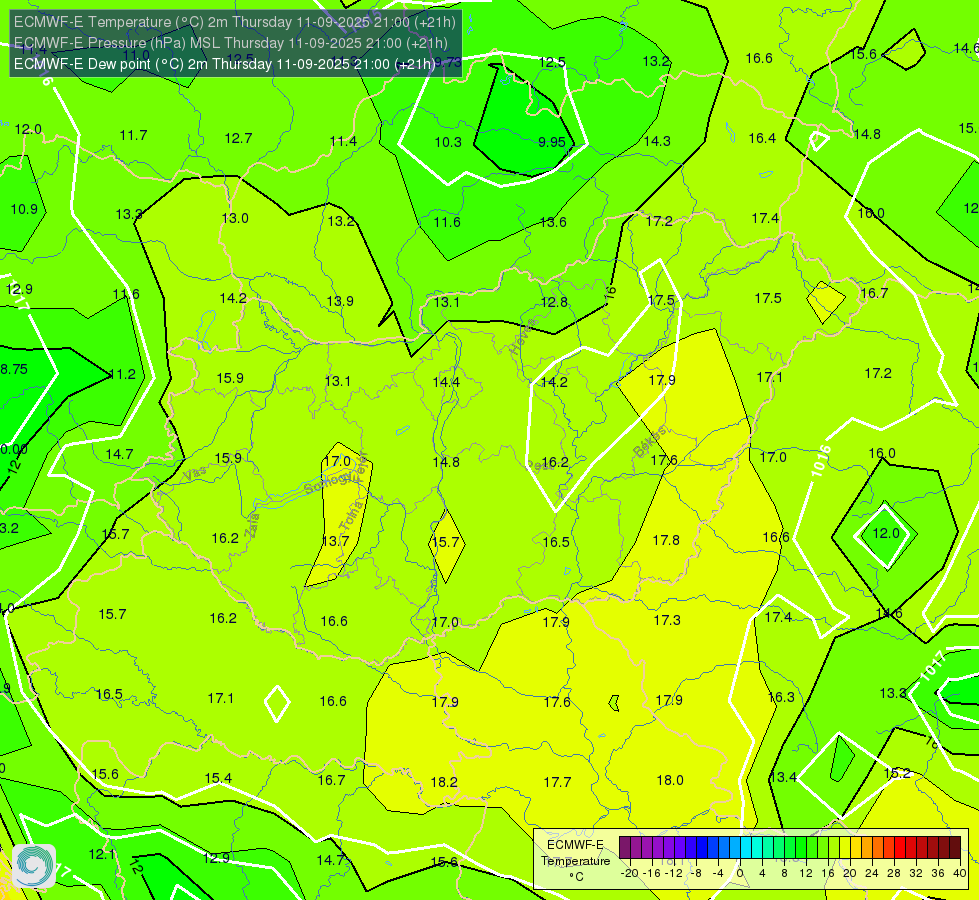Click the 13.9 temperature value
Viewport: 979px width, 900px height.
(340, 301)
